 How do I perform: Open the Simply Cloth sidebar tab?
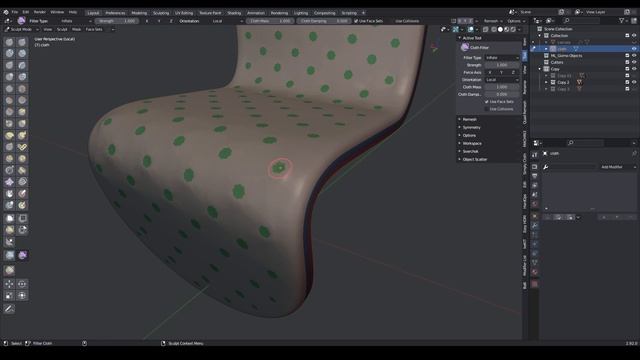[525, 164]
